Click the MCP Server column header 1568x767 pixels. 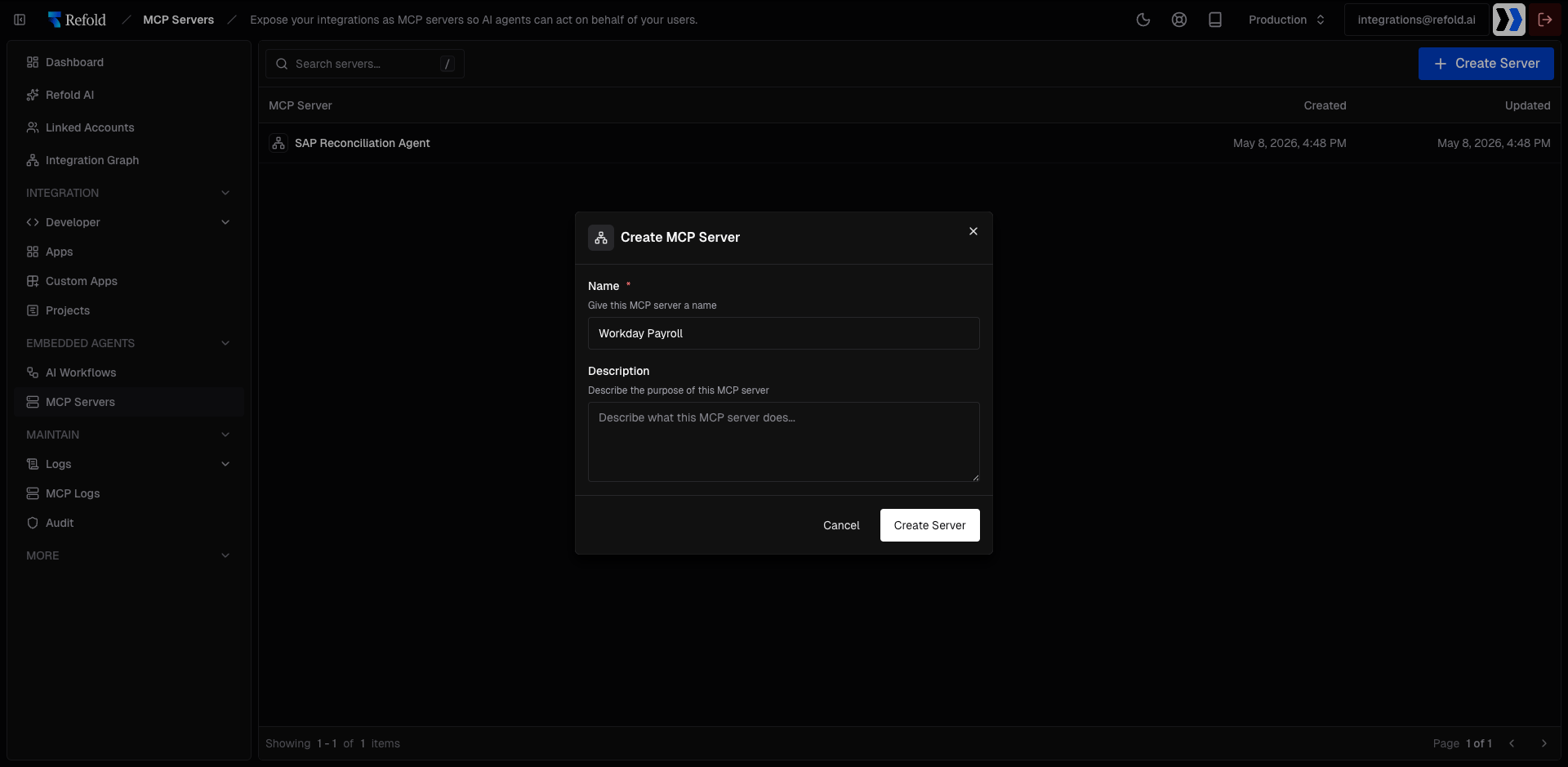tap(301, 105)
